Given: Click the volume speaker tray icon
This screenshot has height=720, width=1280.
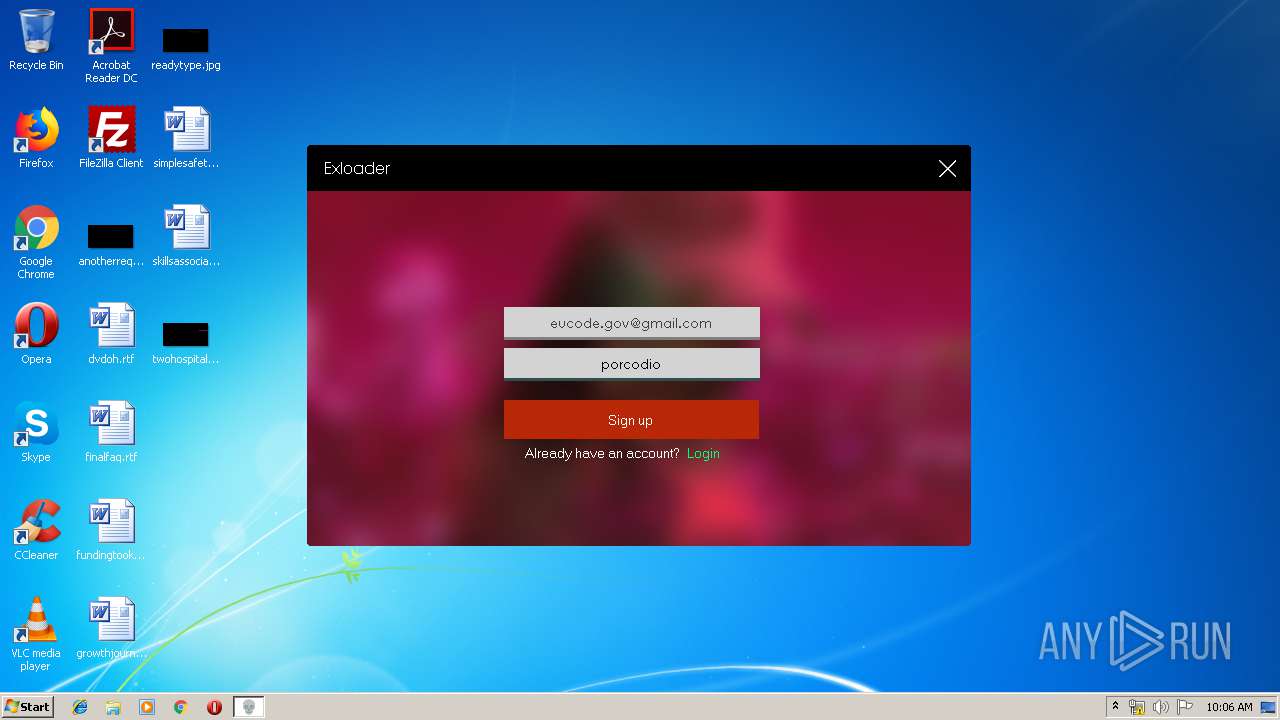Looking at the screenshot, I should [1160, 707].
